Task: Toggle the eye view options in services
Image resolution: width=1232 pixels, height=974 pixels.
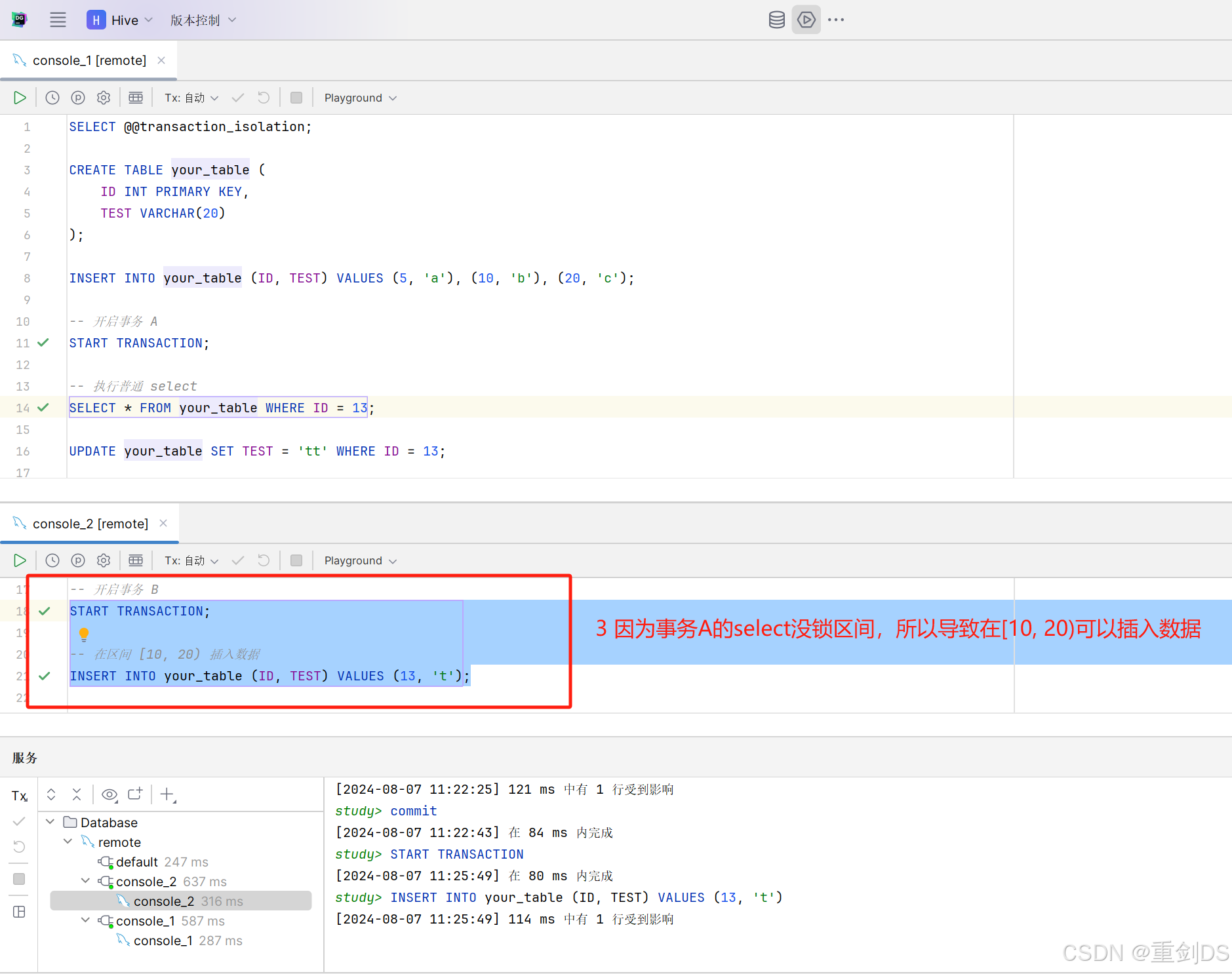Action: [109, 794]
